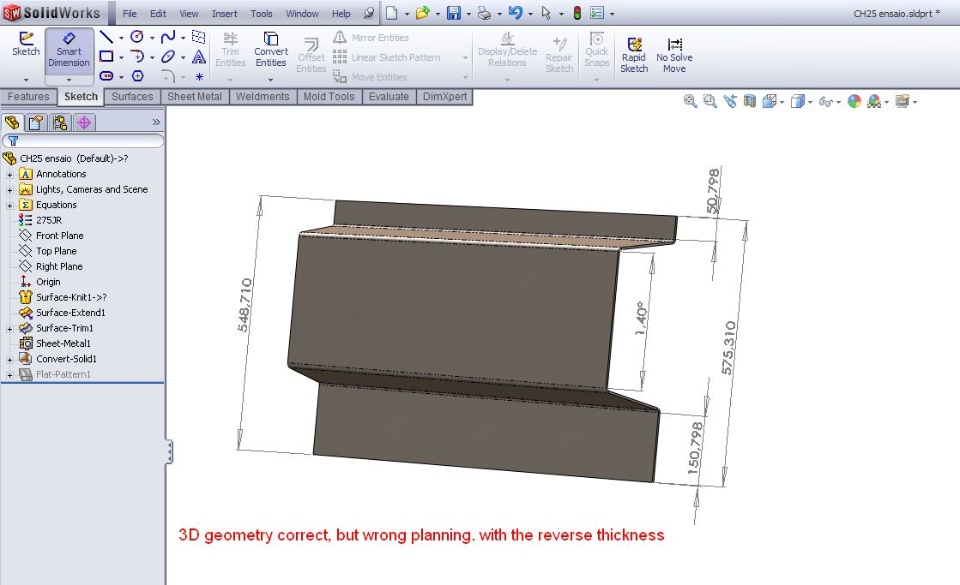
Task: Toggle Section View
Action: coord(749,101)
